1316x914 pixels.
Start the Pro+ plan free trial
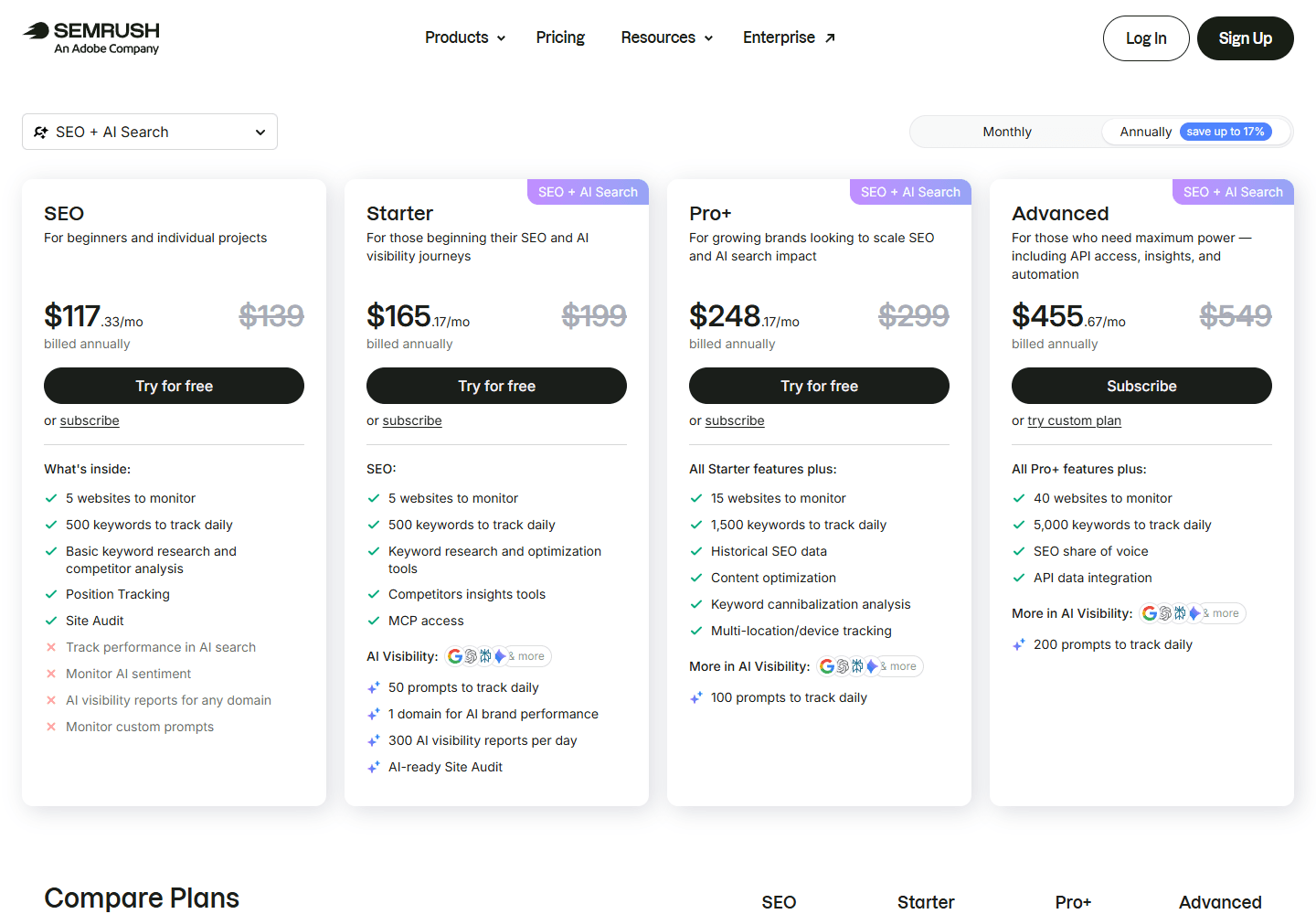click(819, 386)
